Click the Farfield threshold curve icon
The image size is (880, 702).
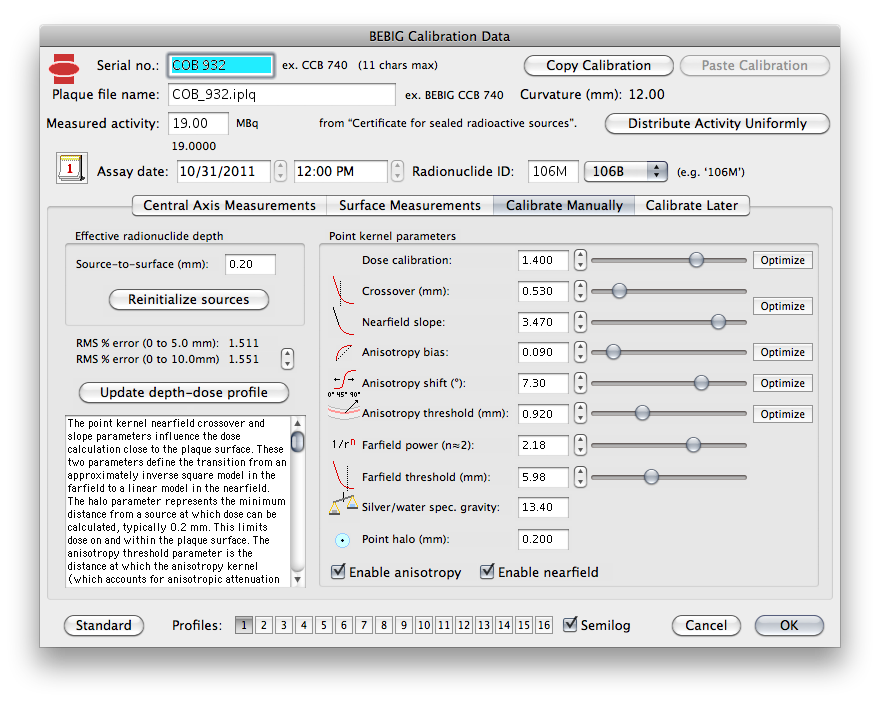(342, 476)
